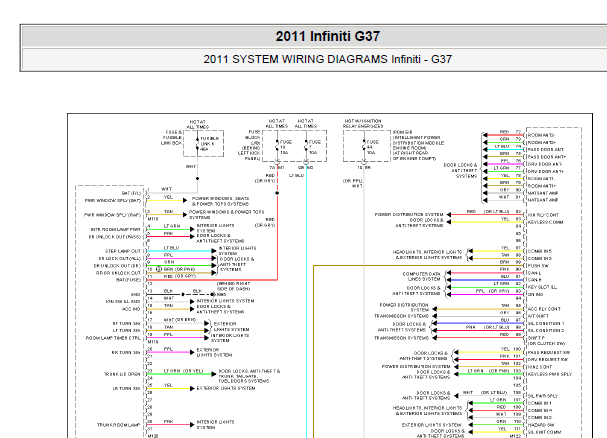Click the 'KEYLESS PWR SPLY' terminal label

point(550,374)
